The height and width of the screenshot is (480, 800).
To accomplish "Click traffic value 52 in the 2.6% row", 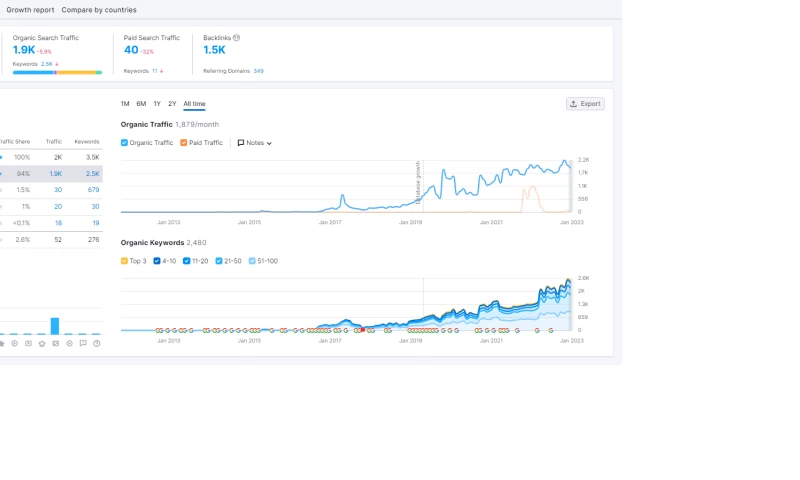I will point(58,240).
